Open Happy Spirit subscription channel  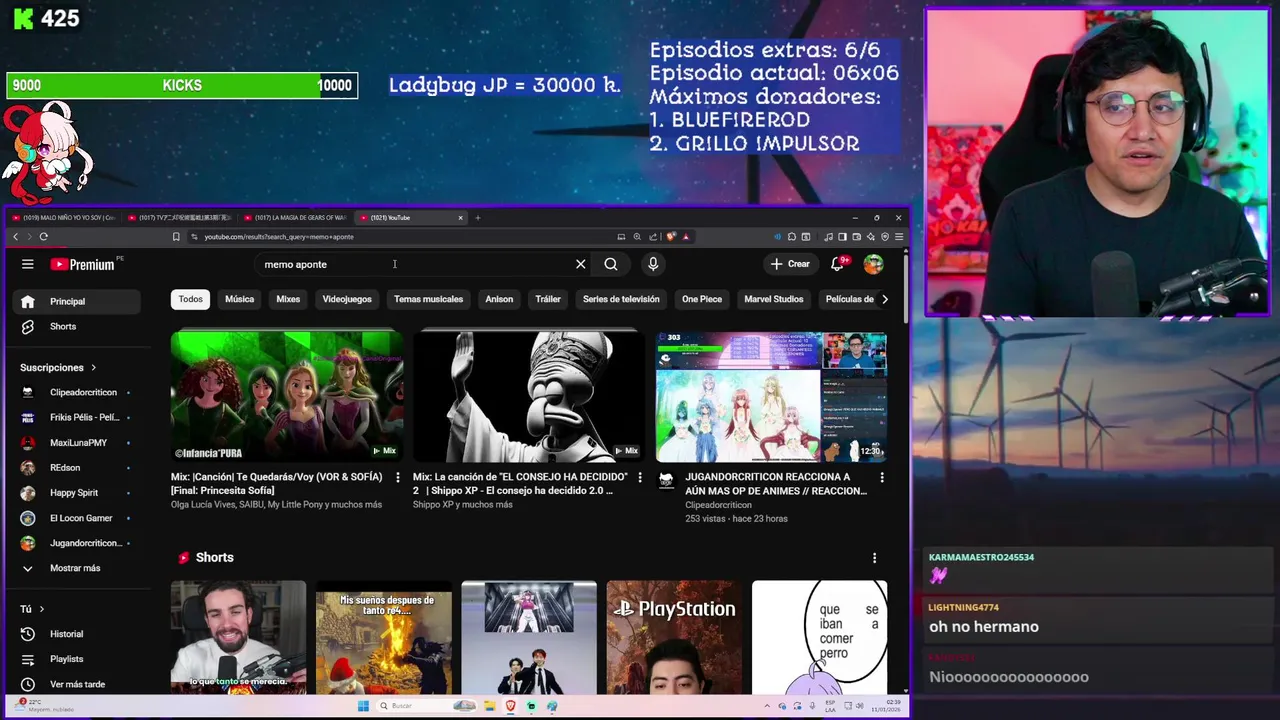point(78,493)
